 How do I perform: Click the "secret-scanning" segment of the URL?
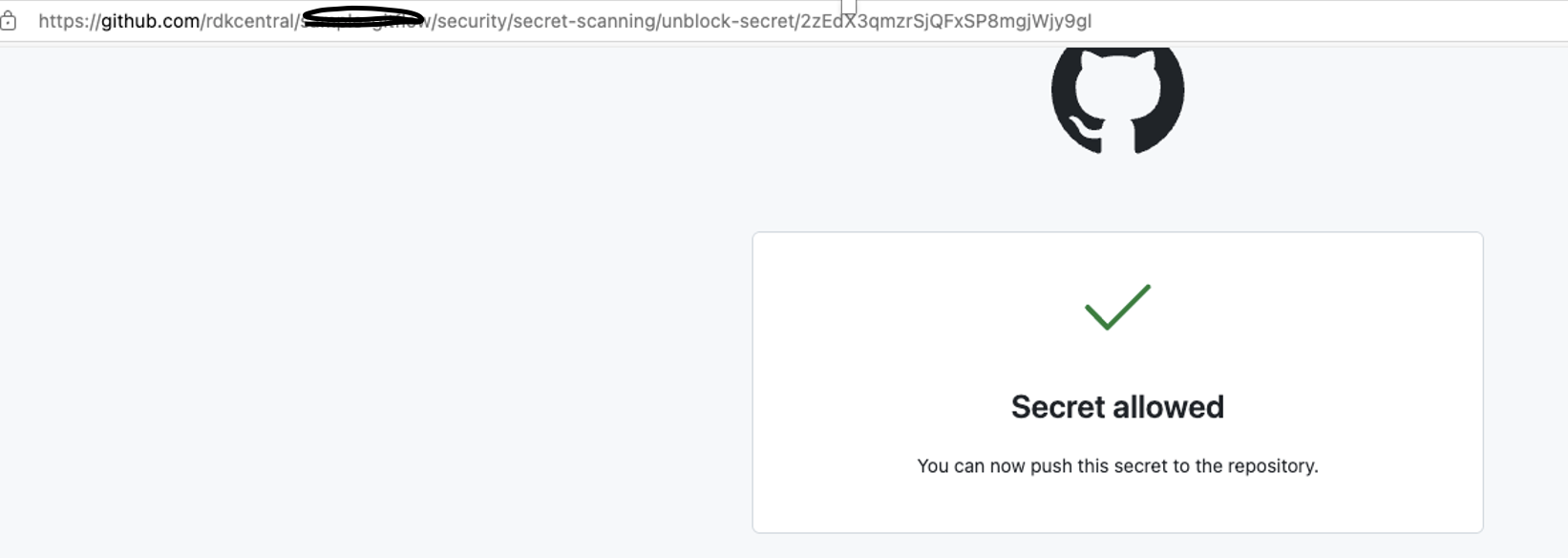click(x=583, y=21)
